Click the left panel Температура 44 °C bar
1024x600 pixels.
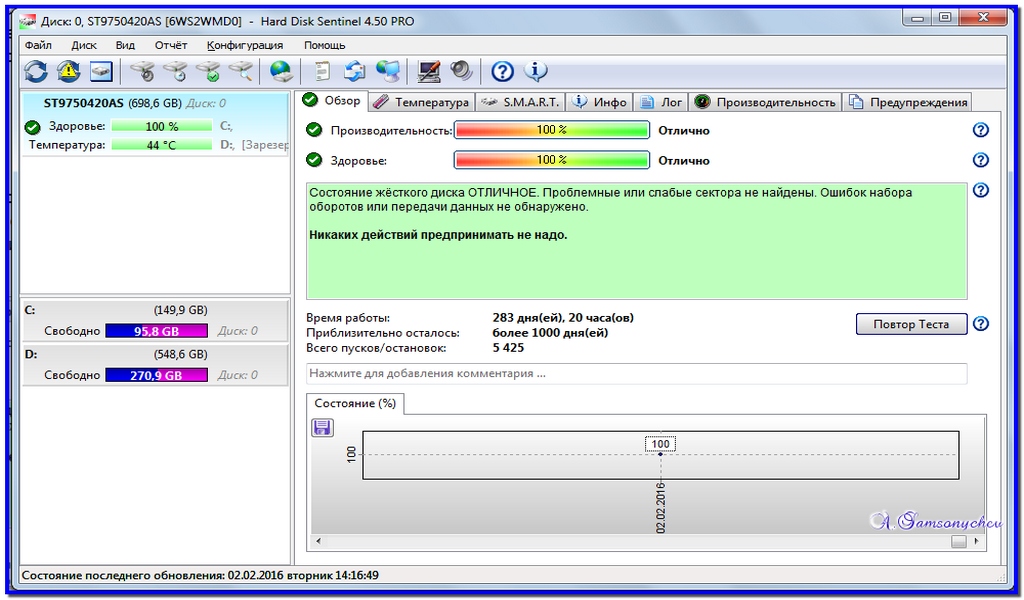click(161, 145)
